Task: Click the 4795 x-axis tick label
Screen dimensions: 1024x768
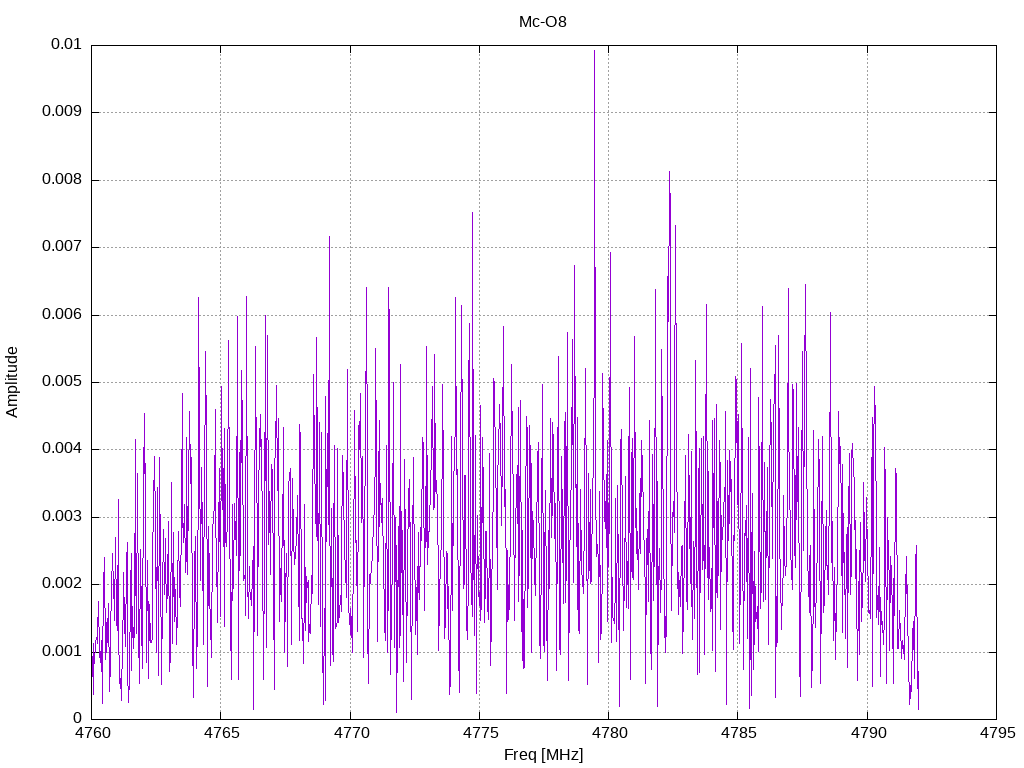Action: tap(997, 733)
